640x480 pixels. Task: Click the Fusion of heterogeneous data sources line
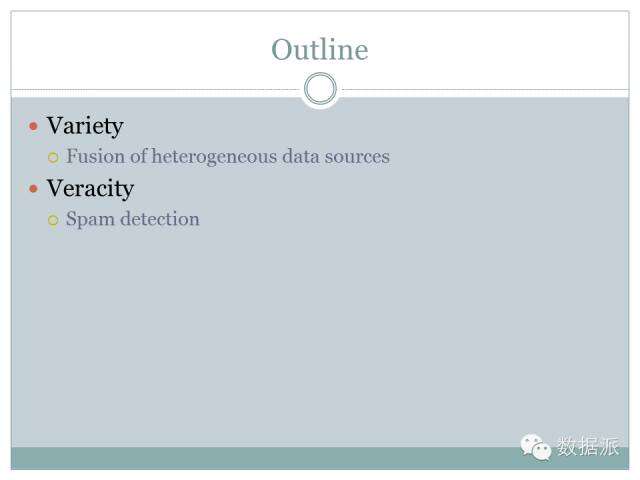coord(227,157)
